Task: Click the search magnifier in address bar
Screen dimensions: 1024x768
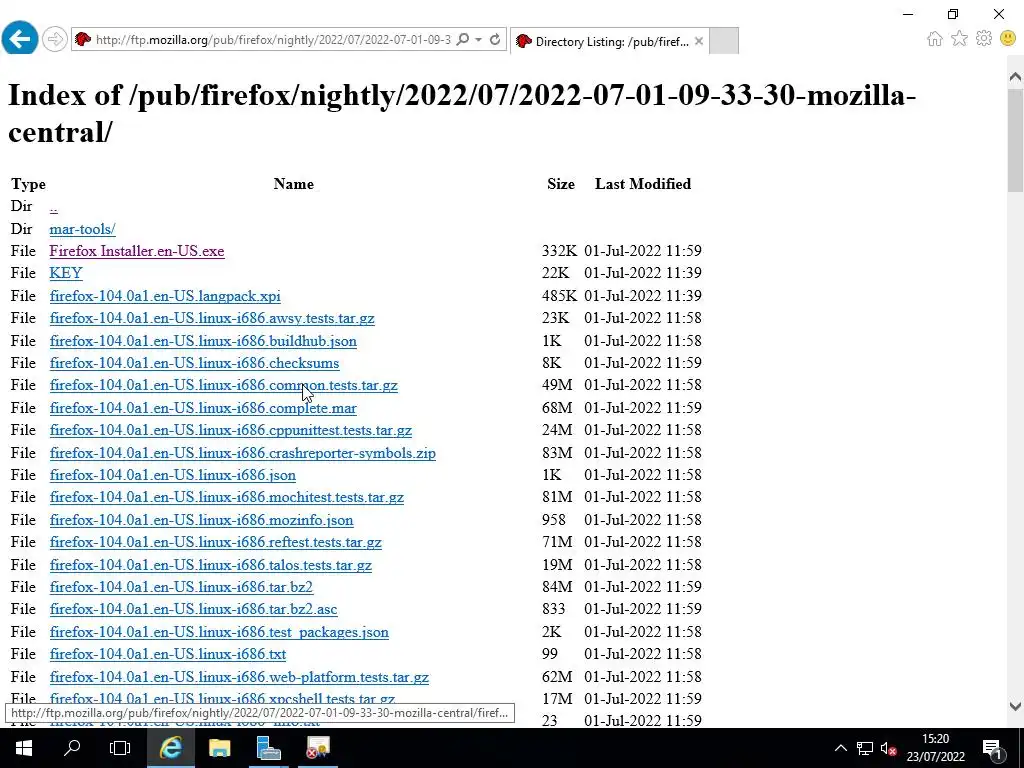Action: [462, 40]
